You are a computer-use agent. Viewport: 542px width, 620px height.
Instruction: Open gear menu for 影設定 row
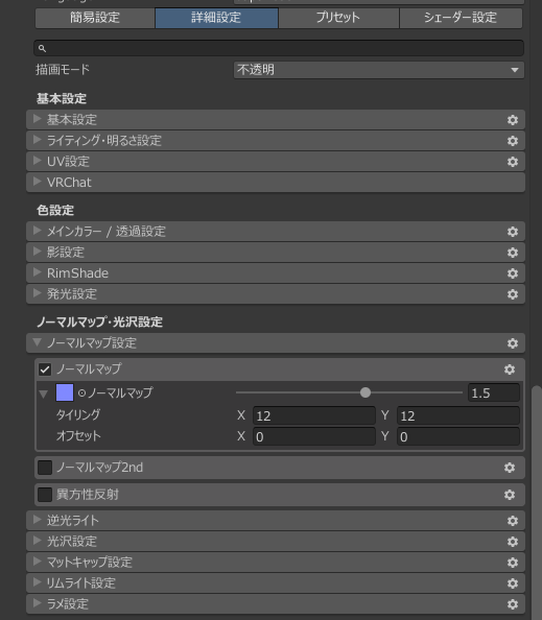pyautogui.click(x=512, y=252)
